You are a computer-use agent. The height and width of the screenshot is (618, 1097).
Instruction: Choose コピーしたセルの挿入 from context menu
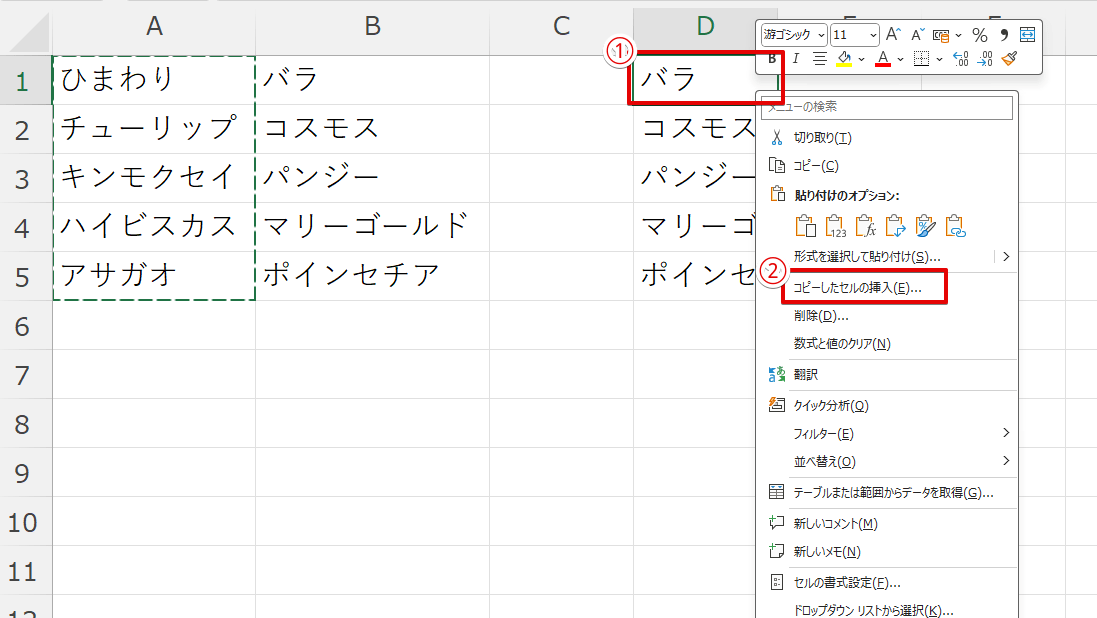coord(857,287)
